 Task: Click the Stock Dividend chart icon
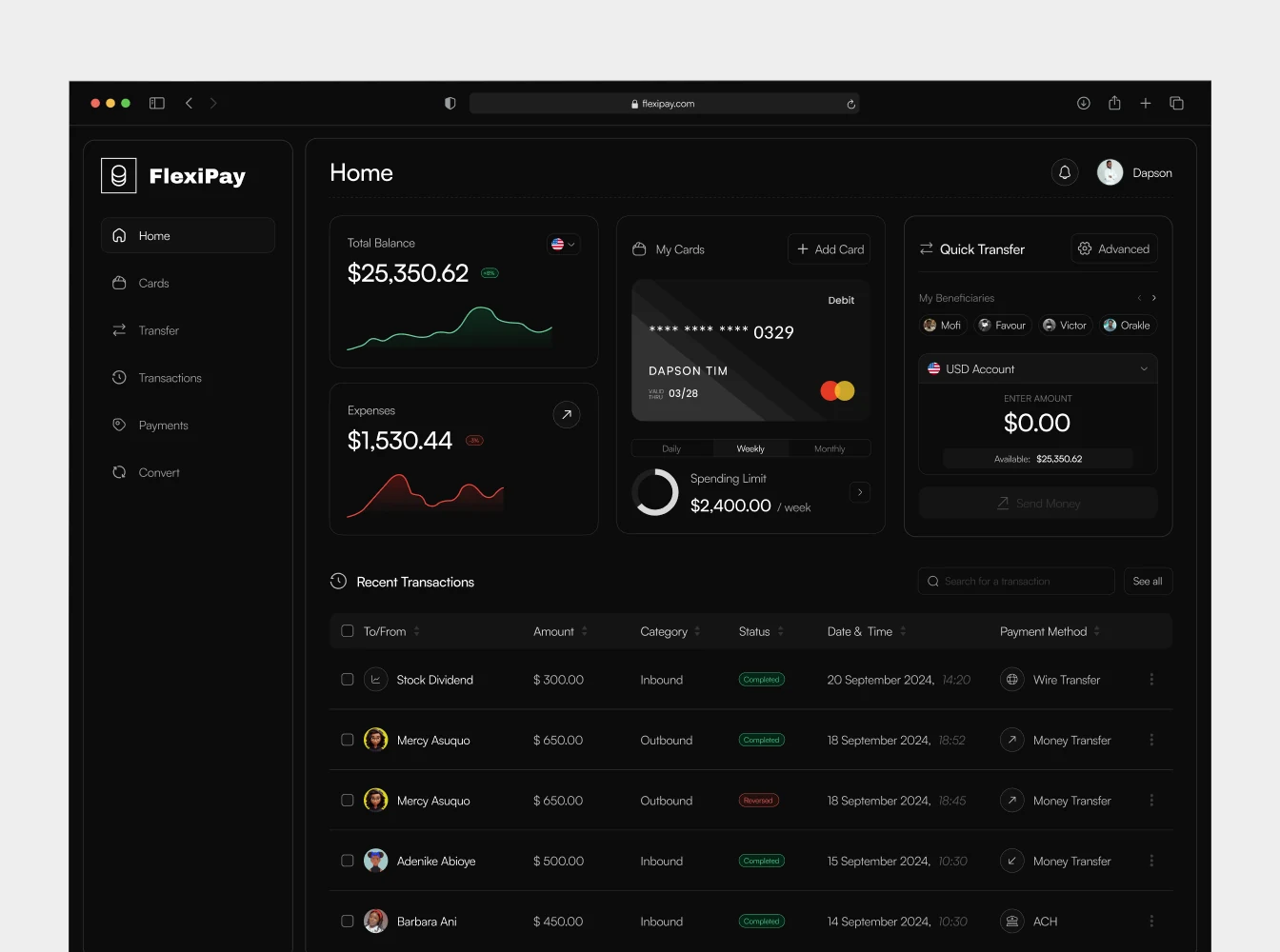(x=375, y=680)
